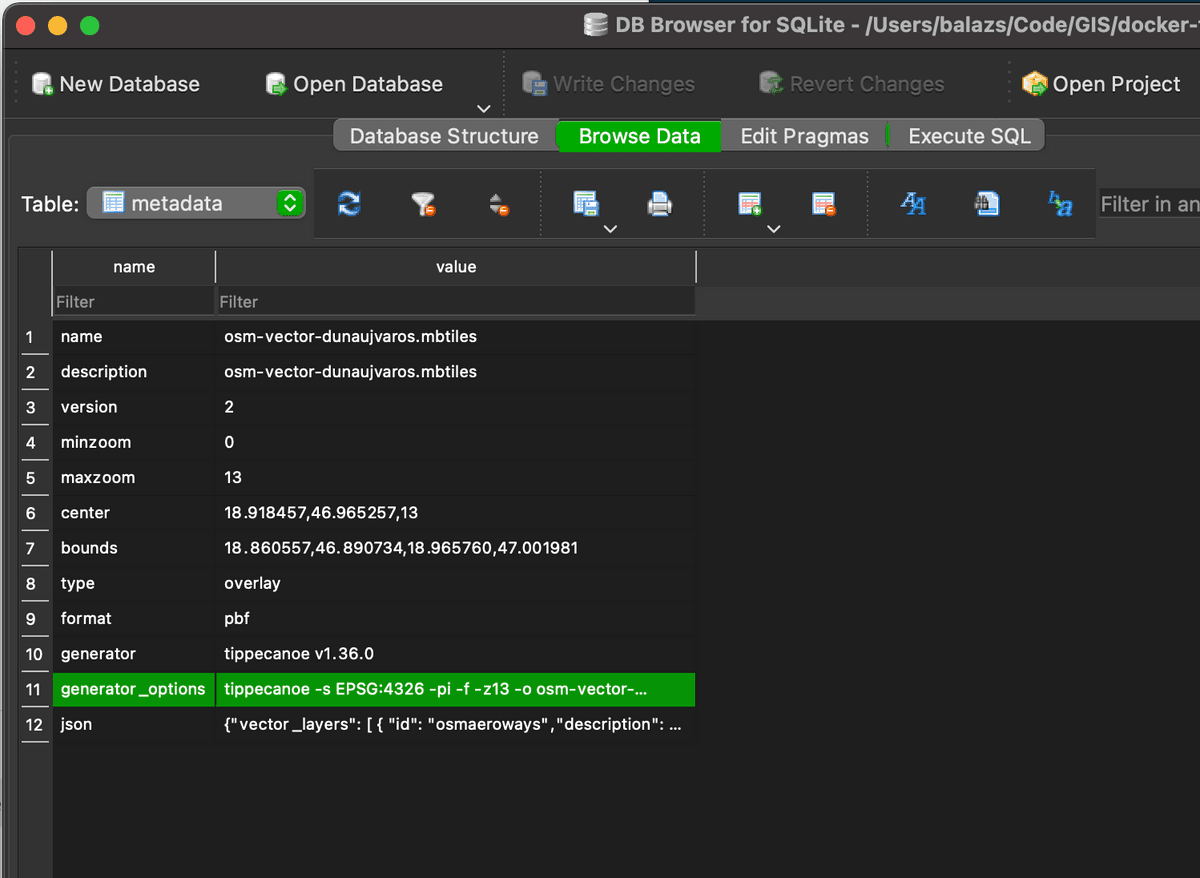Image resolution: width=1200 pixels, height=878 pixels.
Task: Click the Open Project button
Action: [1102, 84]
